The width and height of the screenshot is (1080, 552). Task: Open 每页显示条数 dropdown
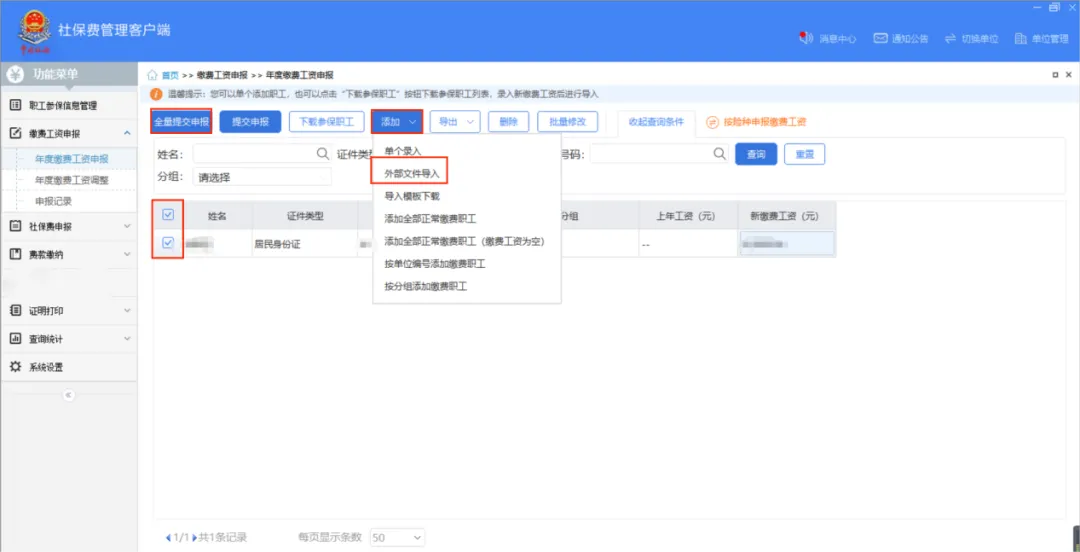(x=397, y=537)
